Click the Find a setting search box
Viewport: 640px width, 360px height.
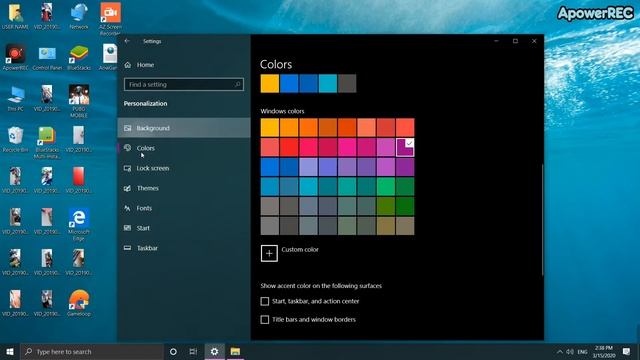coord(184,84)
